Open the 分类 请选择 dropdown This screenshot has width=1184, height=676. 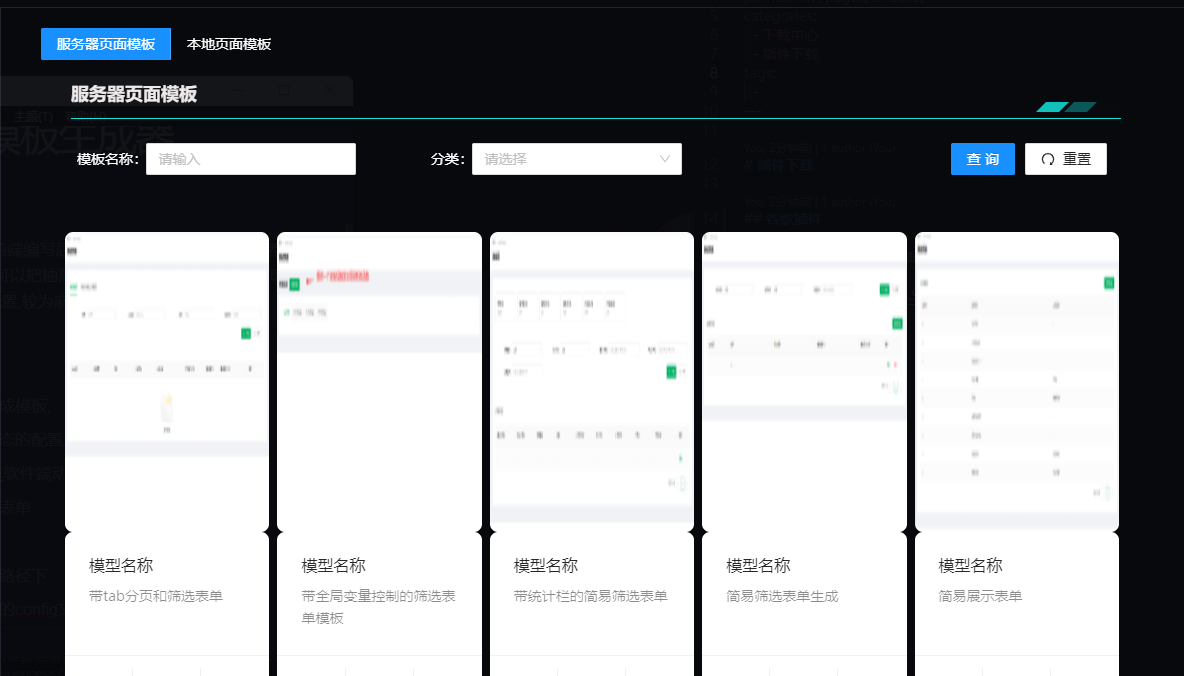[x=577, y=159]
